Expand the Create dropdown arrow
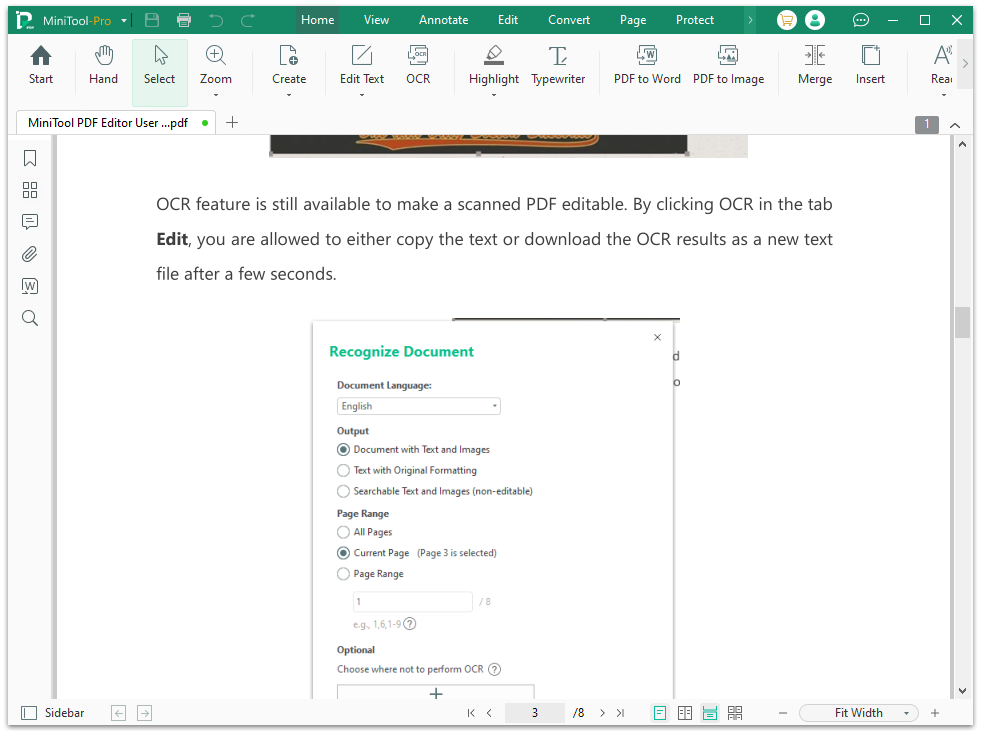The width and height of the screenshot is (981, 731). tap(289, 95)
